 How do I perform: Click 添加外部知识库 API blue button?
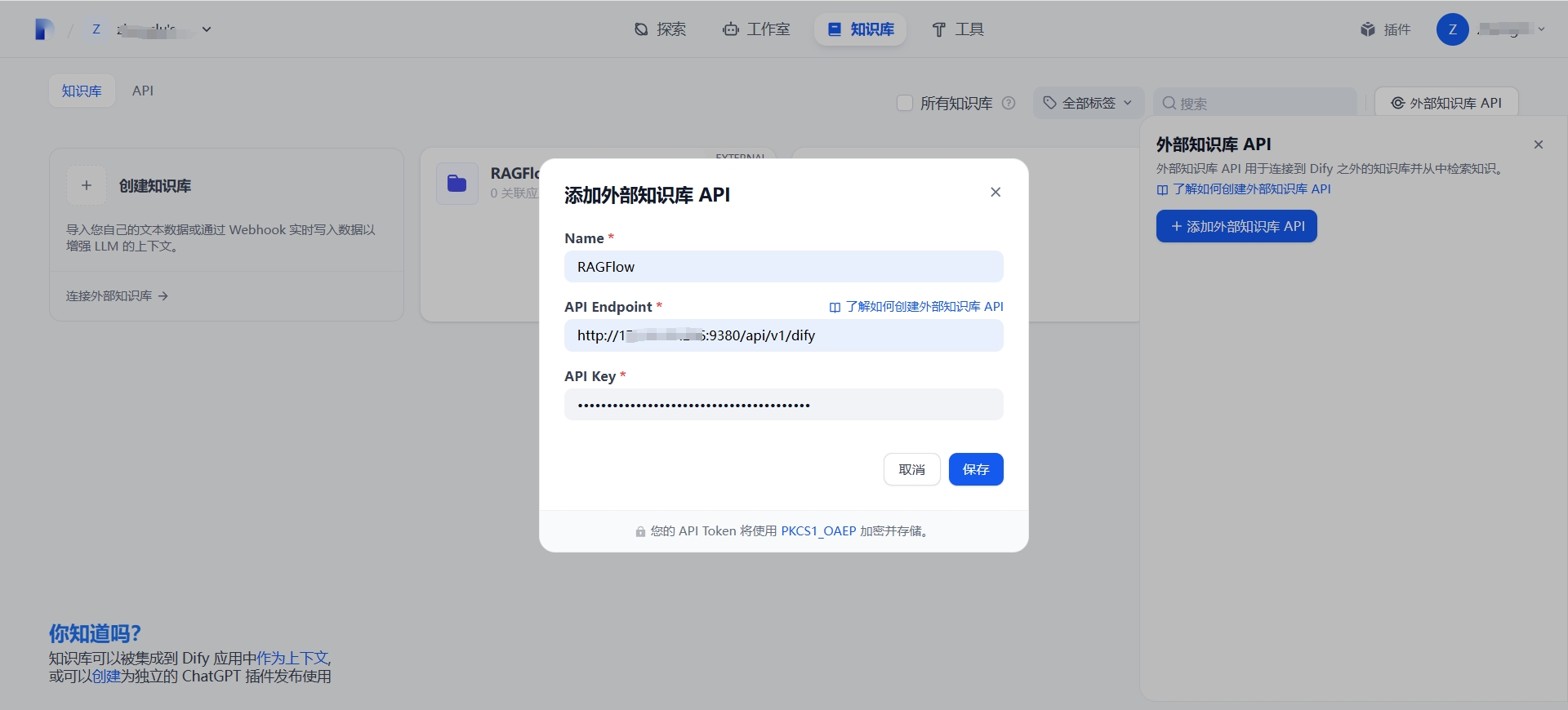1236,226
